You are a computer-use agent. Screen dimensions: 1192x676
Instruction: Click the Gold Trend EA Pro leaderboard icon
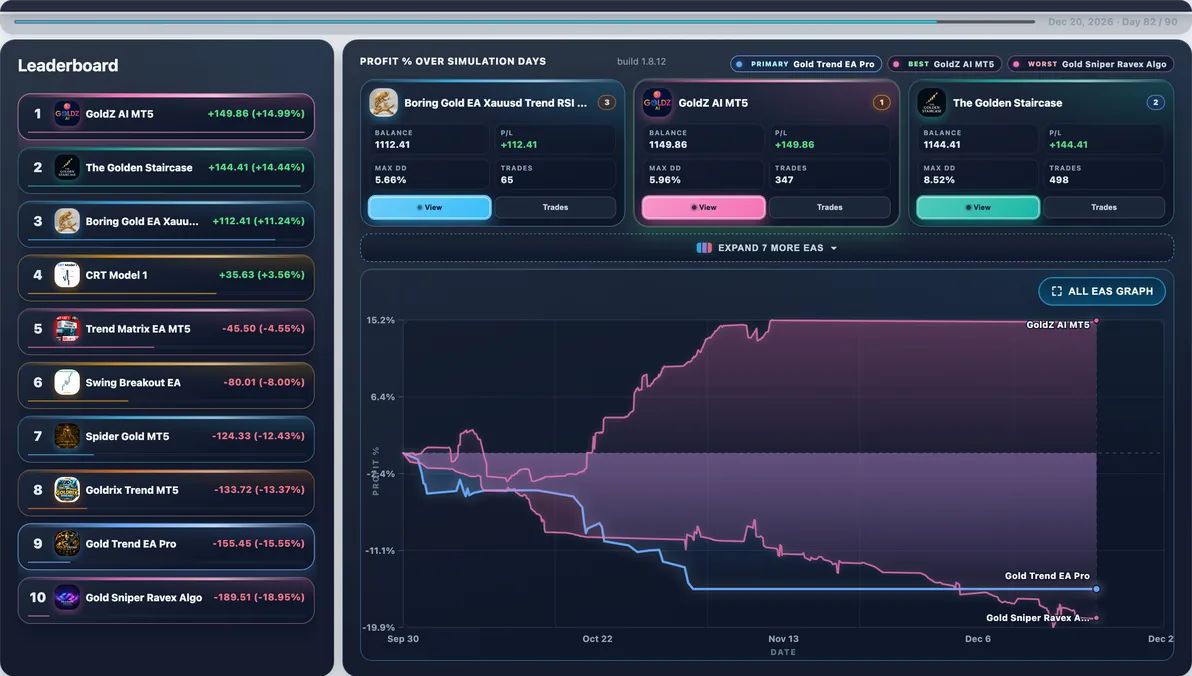(x=67, y=544)
